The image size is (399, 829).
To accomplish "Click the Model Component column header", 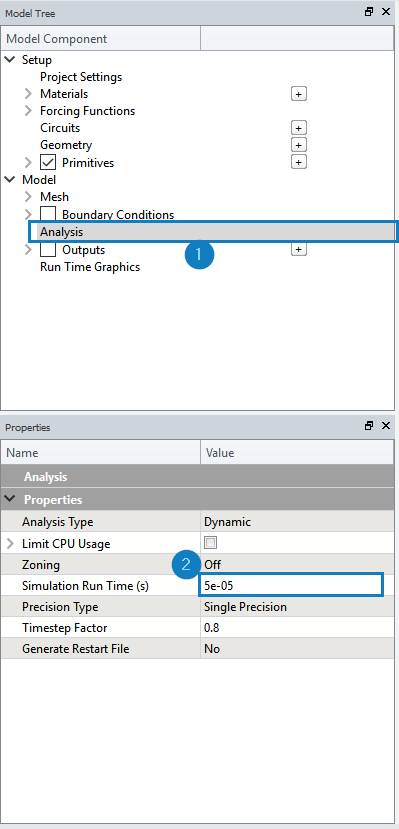I will coord(101,39).
